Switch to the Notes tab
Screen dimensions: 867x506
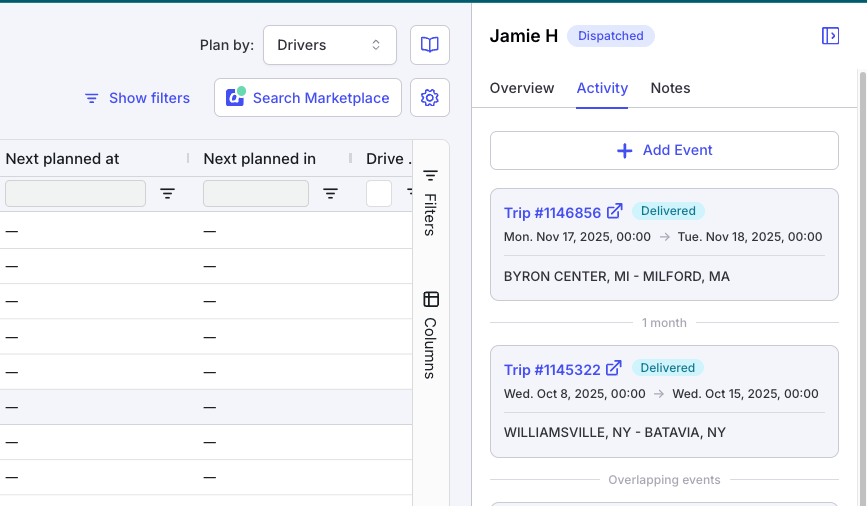click(670, 88)
